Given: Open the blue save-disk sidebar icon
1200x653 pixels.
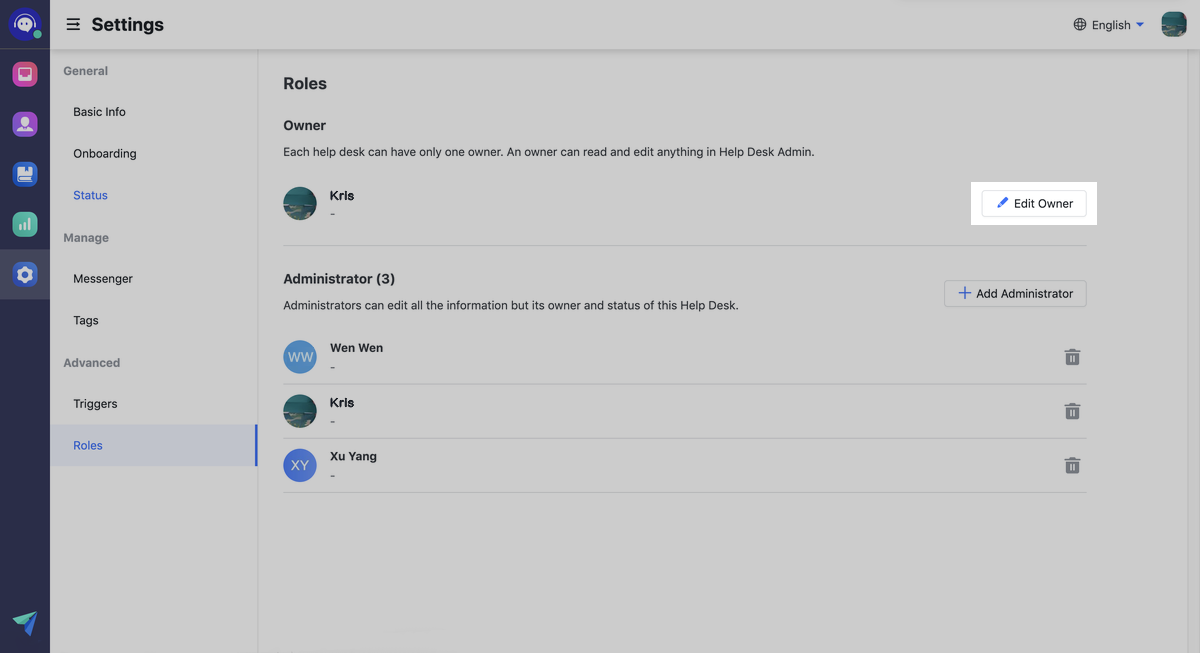Looking at the screenshot, I should pos(25,174).
